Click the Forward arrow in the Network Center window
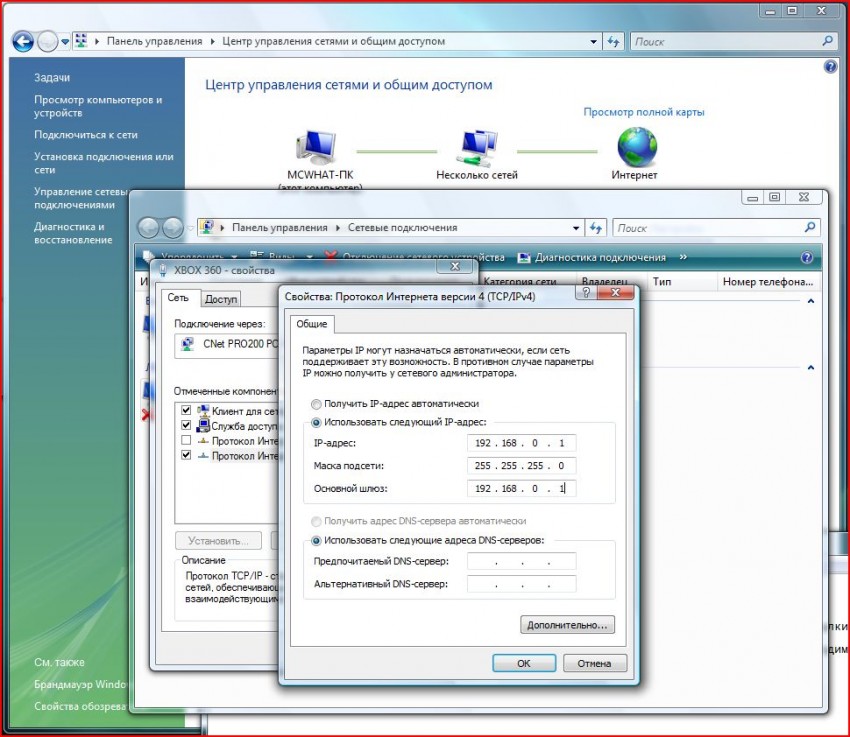Screen dimensions: 850x737 tap(48, 41)
